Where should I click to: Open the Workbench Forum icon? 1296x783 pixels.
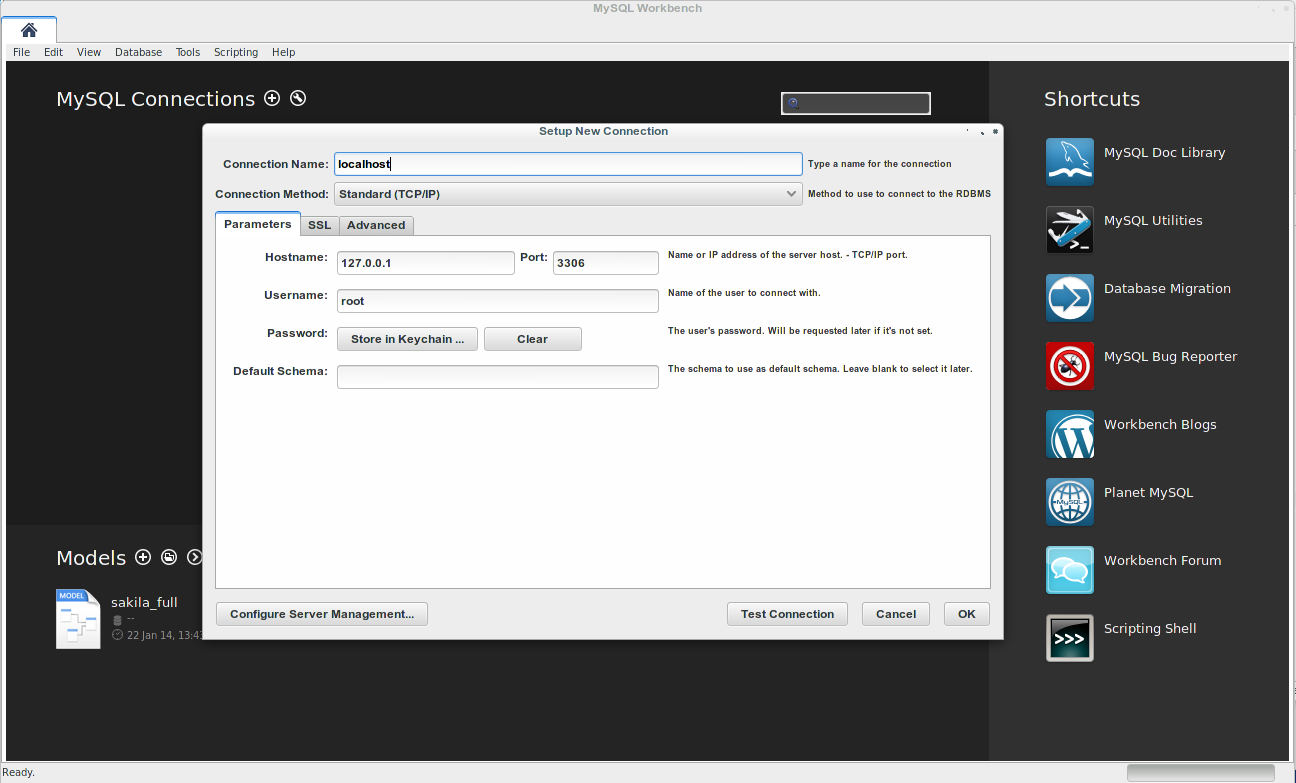click(1070, 570)
